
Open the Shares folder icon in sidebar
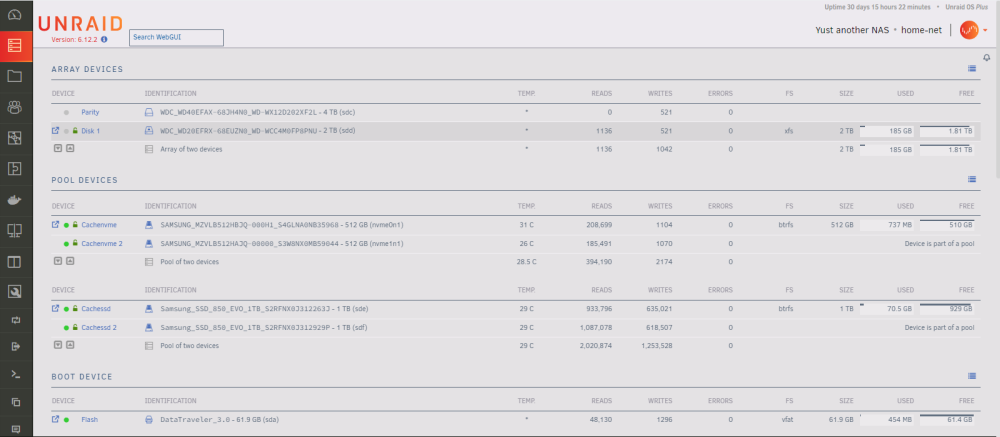15,77
